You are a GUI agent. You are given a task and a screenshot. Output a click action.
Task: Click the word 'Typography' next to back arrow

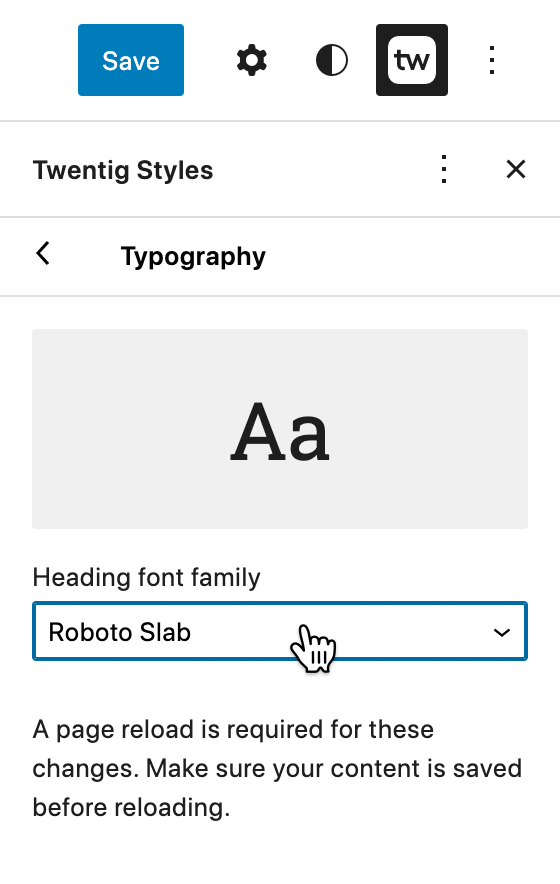point(193,257)
